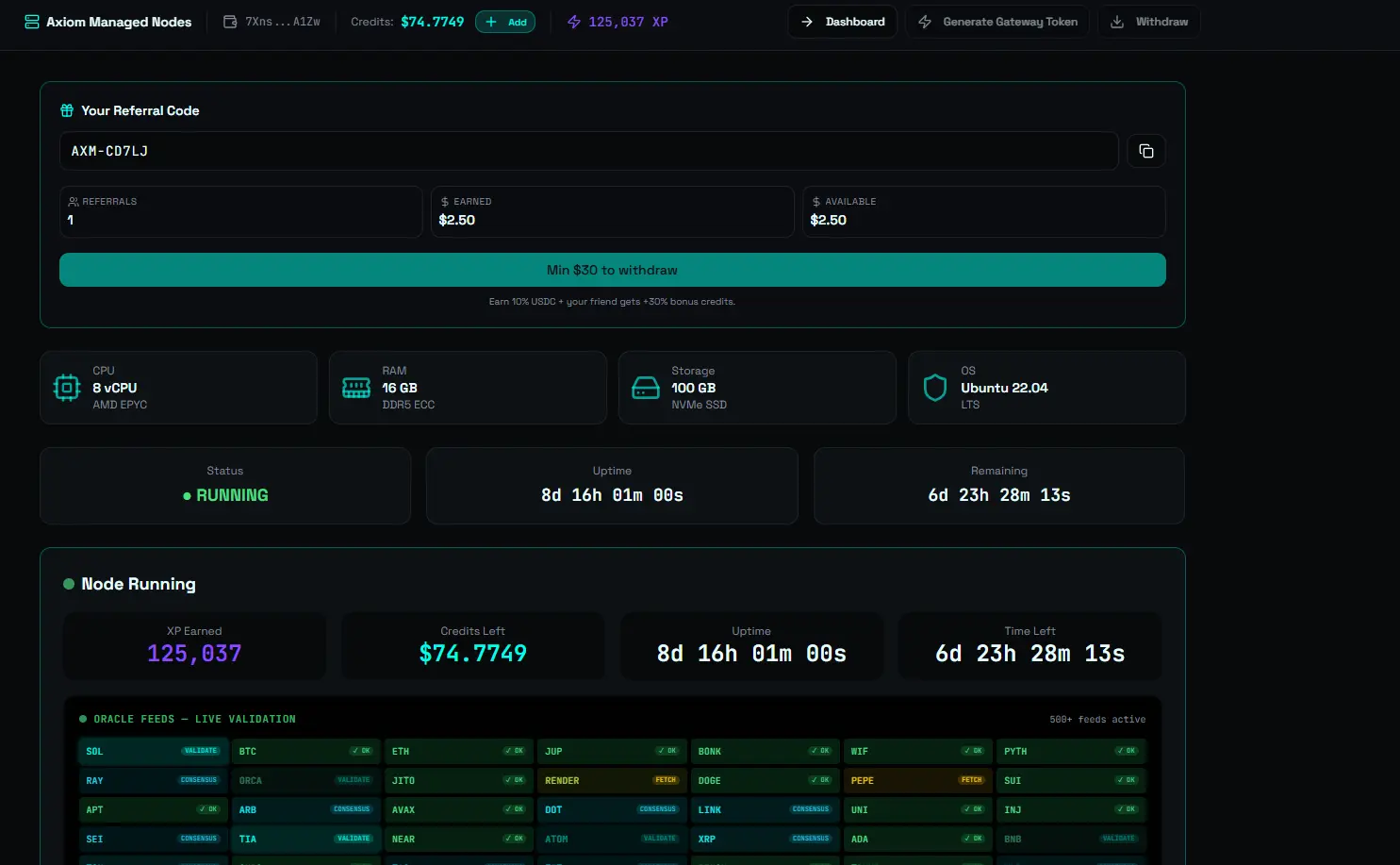
Task: Click the Ubuntu 22.04 OS text
Action: pyautogui.click(x=1004, y=388)
